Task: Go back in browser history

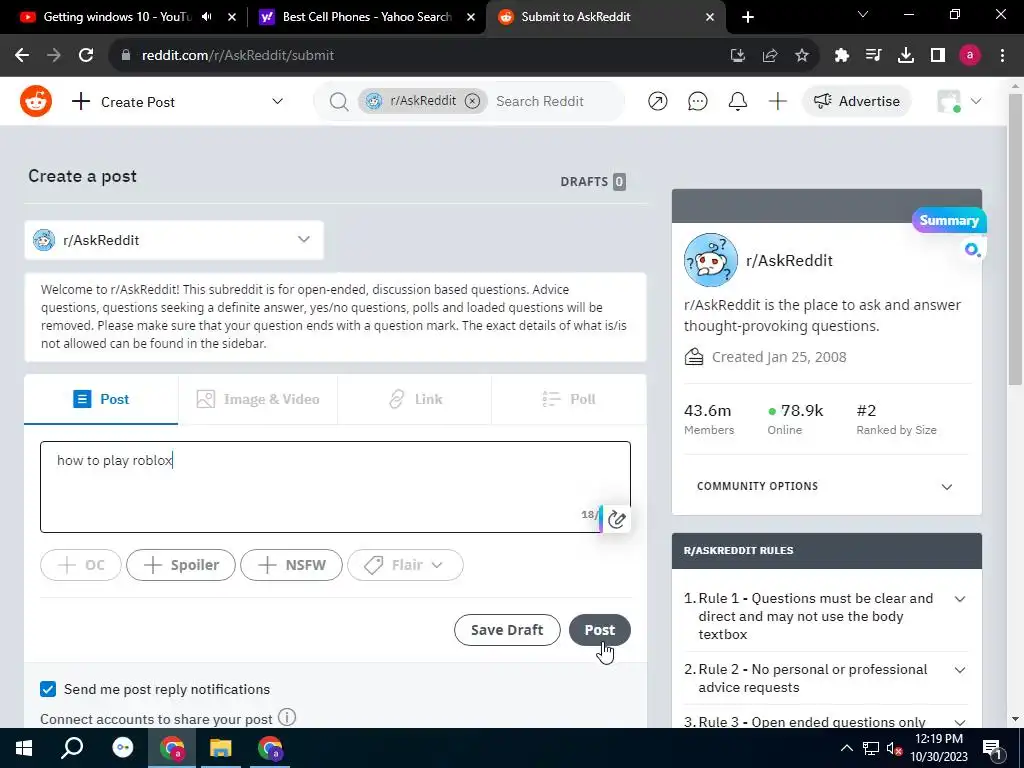Action: (x=22, y=56)
